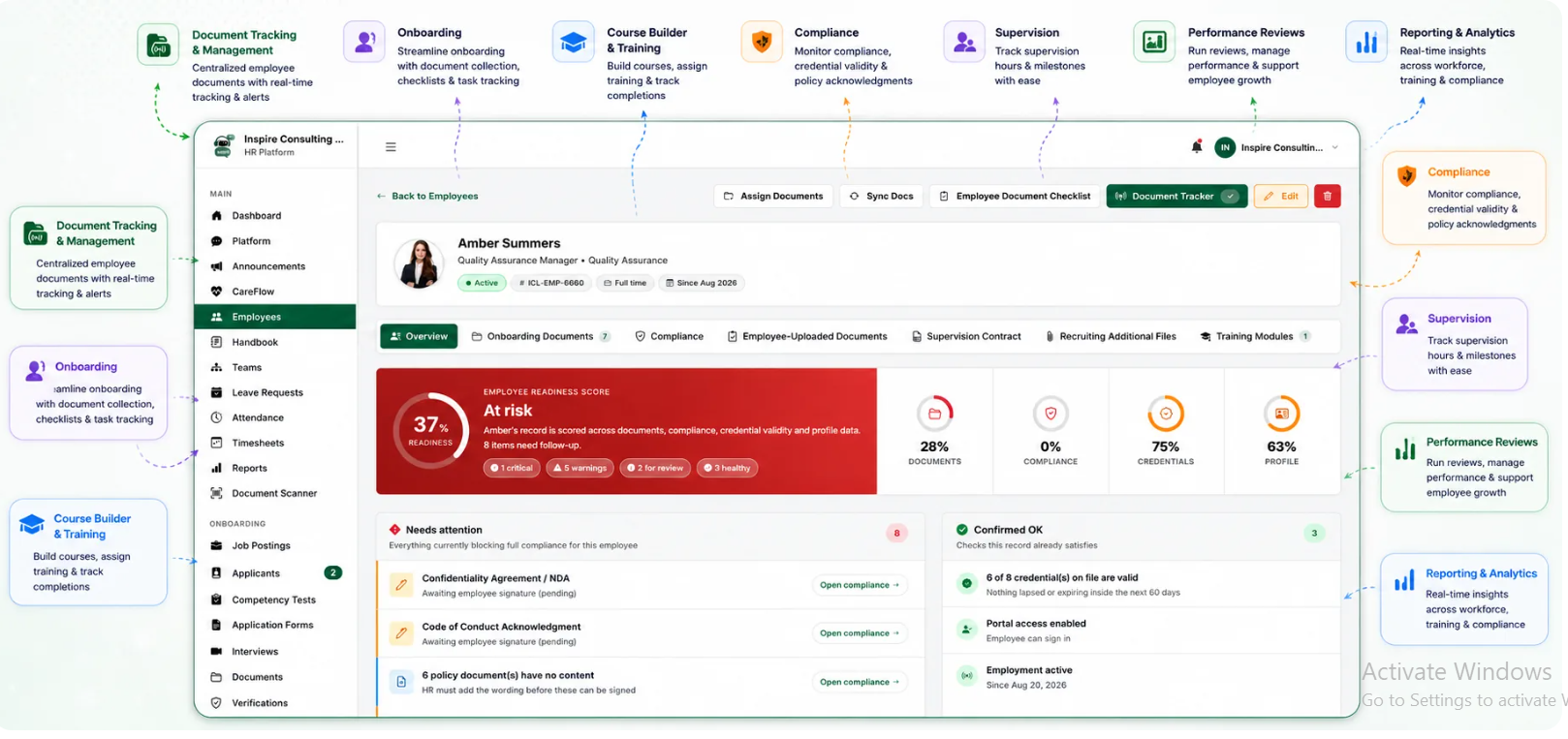Switch to the Overview tab
Viewport: 1568px width, 739px height.
click(419, 336)
